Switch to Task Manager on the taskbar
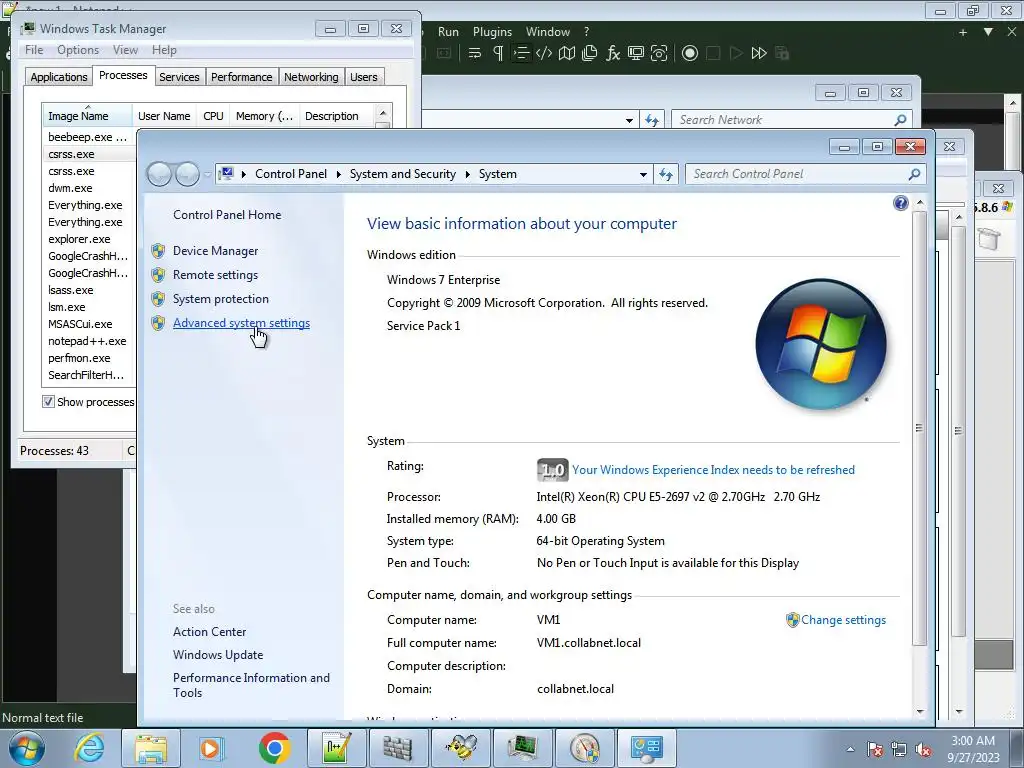 tap(522, 748)
